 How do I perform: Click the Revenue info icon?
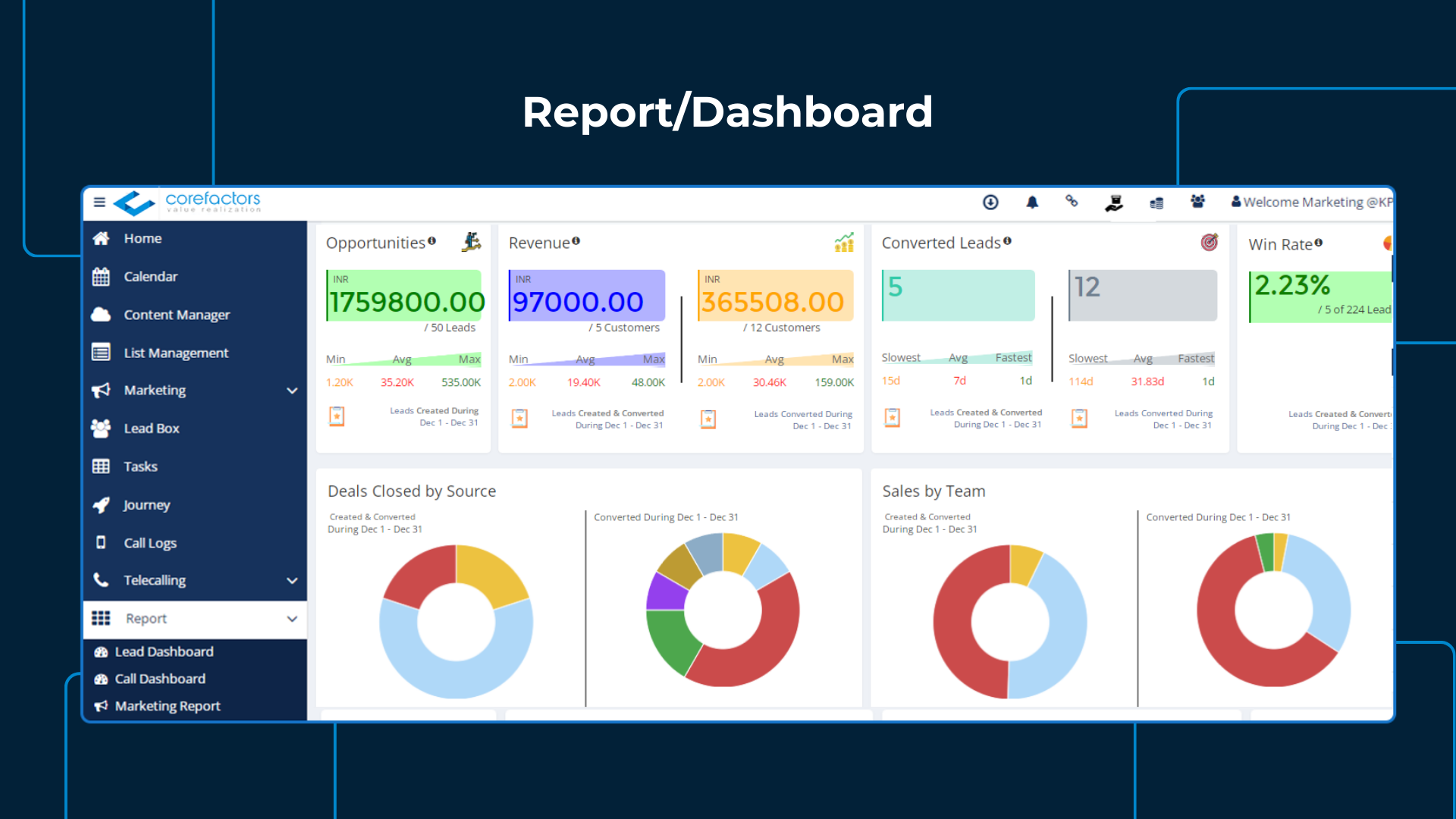pyautogui.click(x=576, y=241)
